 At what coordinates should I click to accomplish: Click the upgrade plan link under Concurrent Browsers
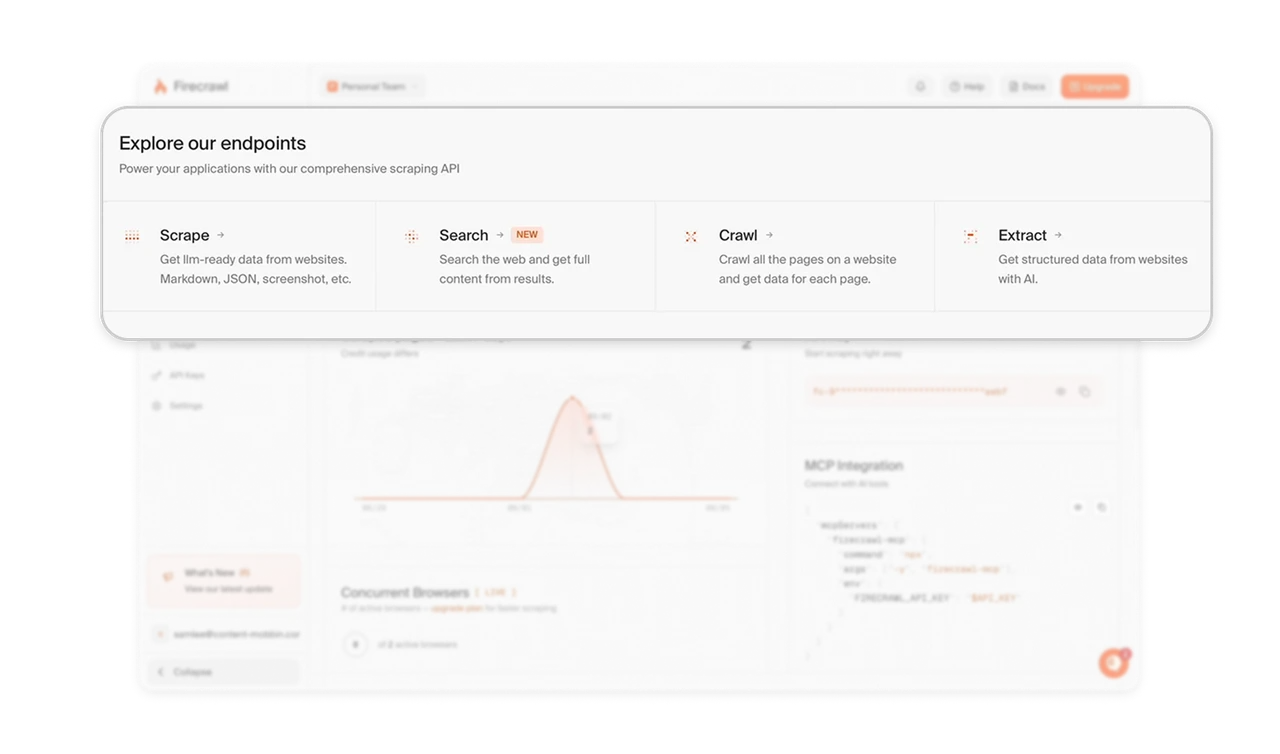(458, 608)
